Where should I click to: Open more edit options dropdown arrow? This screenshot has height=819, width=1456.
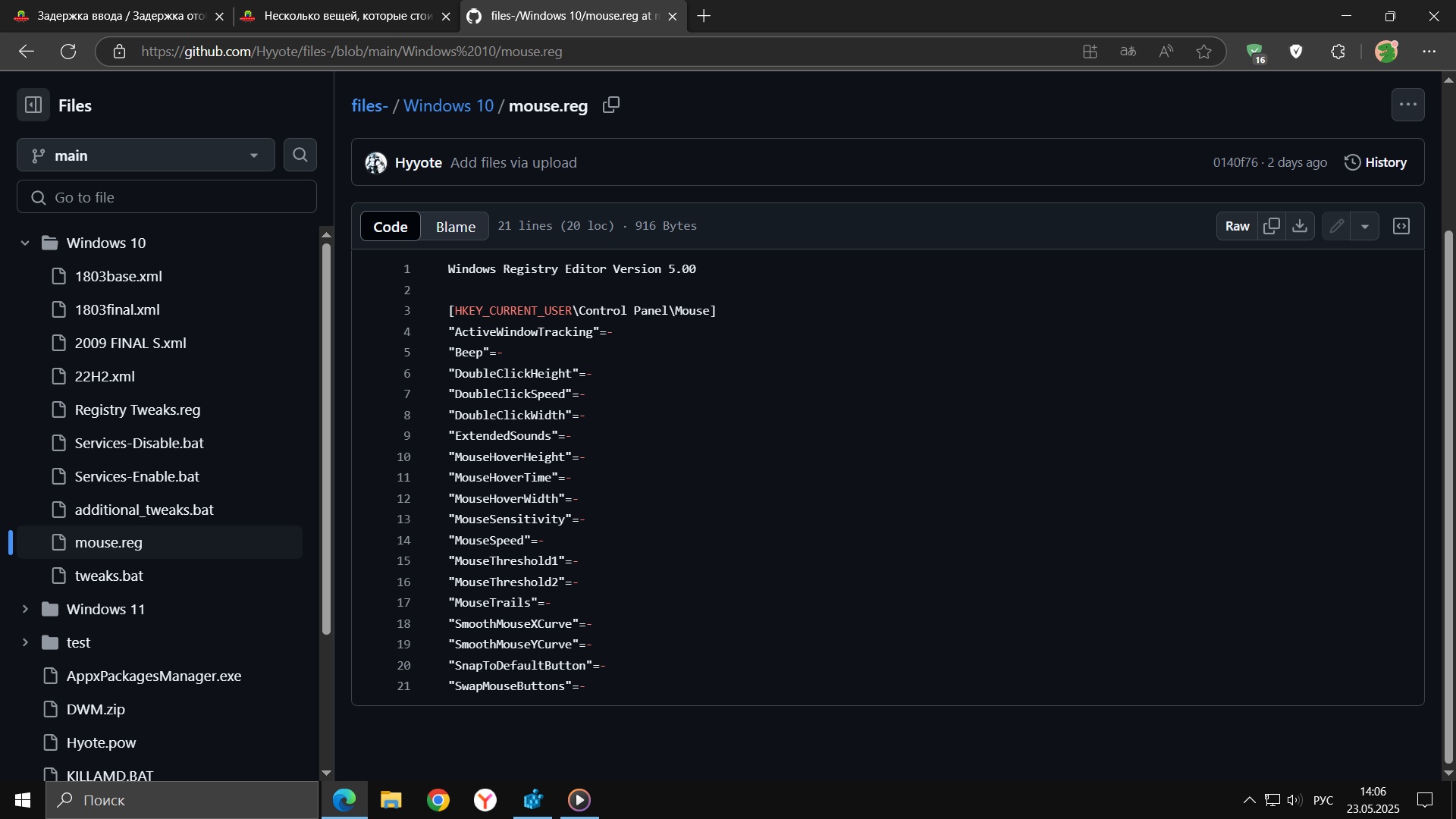(x=1364, y=226)
